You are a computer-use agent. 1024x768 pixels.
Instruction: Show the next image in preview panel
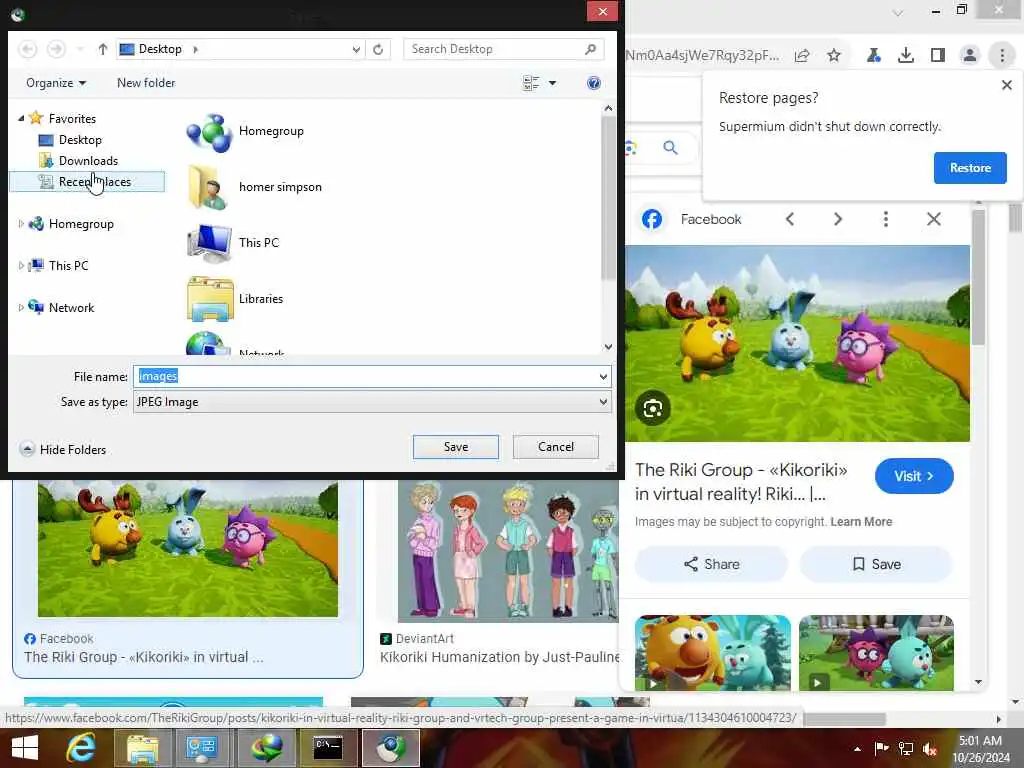pos(838,219)
